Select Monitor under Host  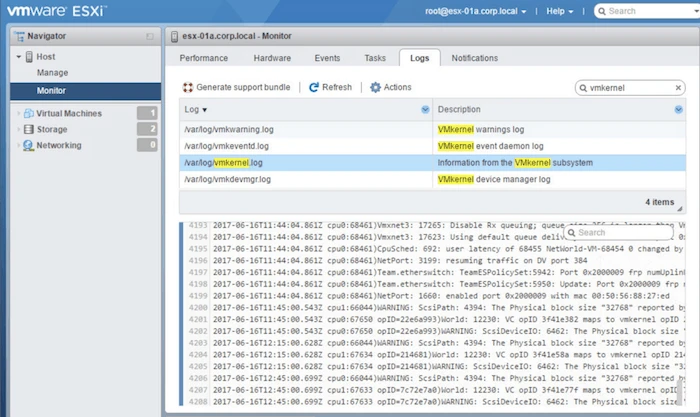click(86, 91)
